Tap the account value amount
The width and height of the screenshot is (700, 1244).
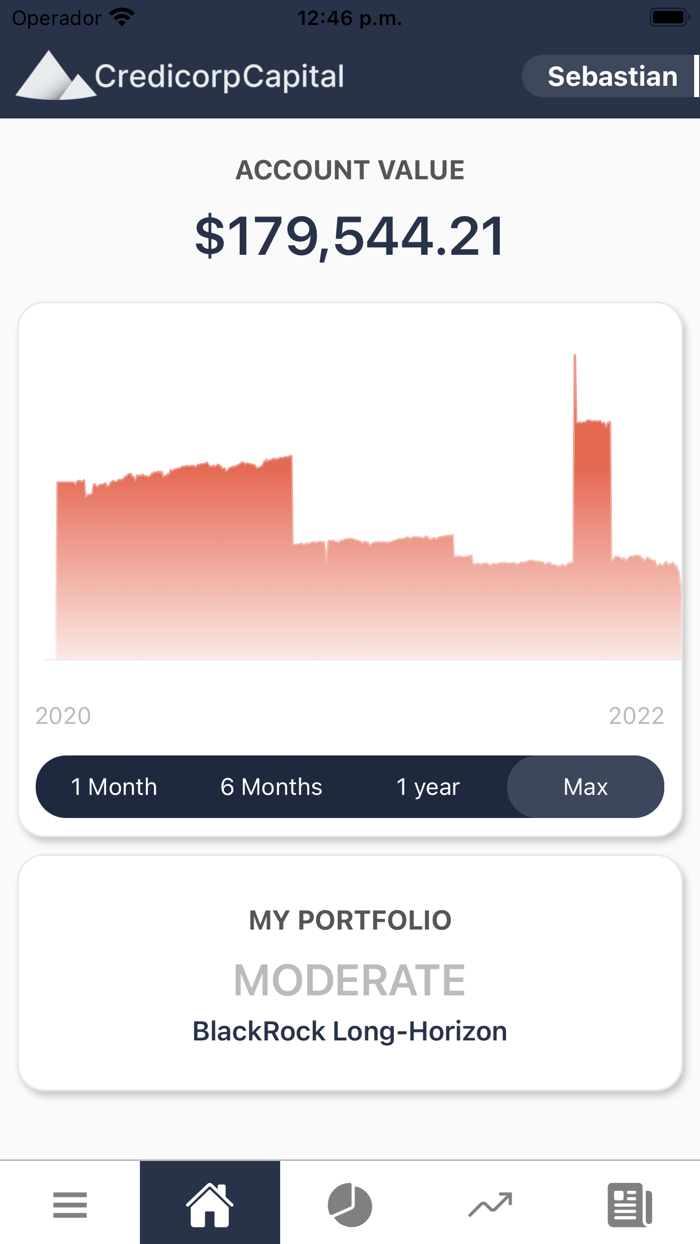click(x=350, y=235)
